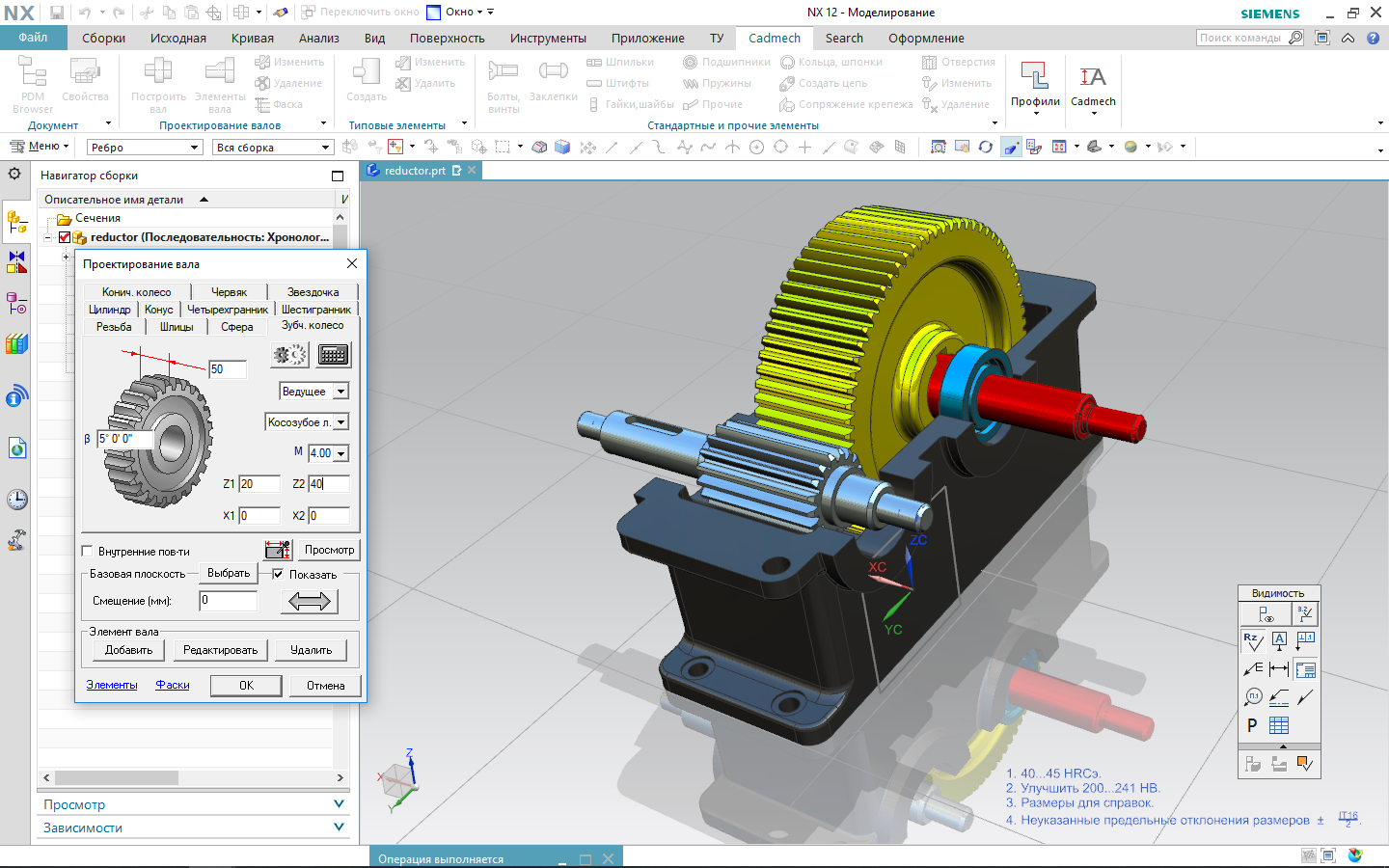Select the Червяк tab in shaft dialog
Screen dimensions: 1389x868
tap(229, 292)
